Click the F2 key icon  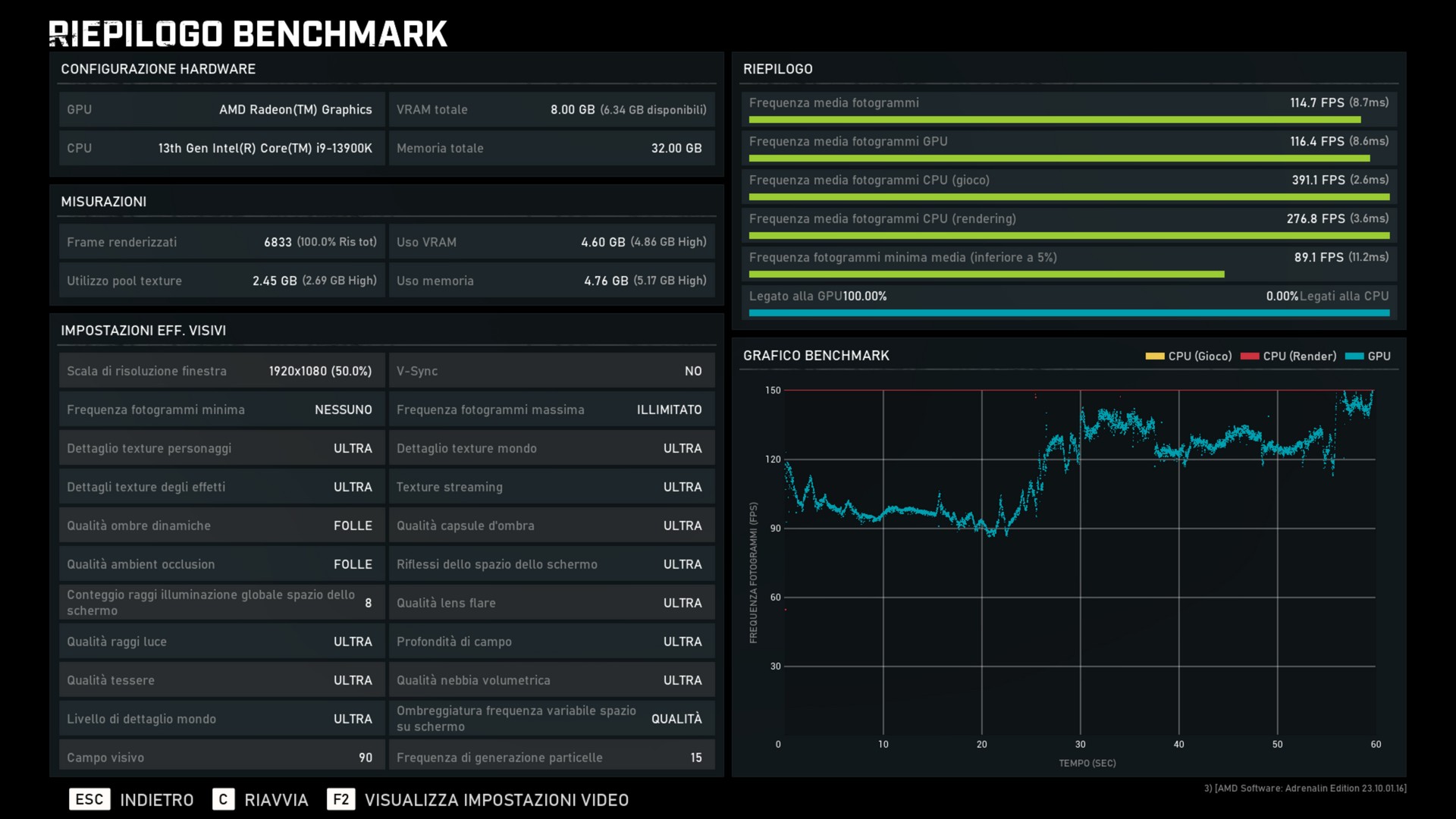coord(340,799)
